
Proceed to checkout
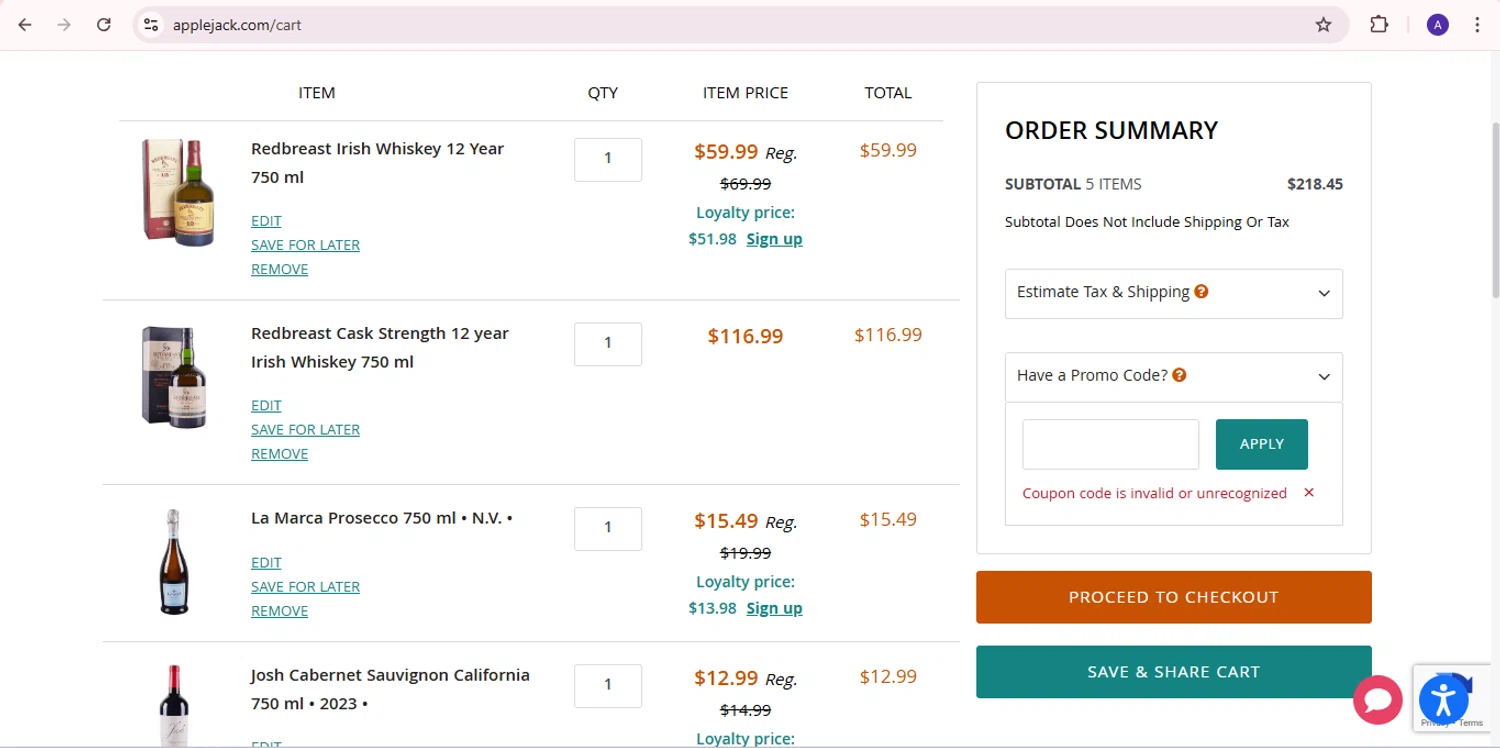[1173, 597]
